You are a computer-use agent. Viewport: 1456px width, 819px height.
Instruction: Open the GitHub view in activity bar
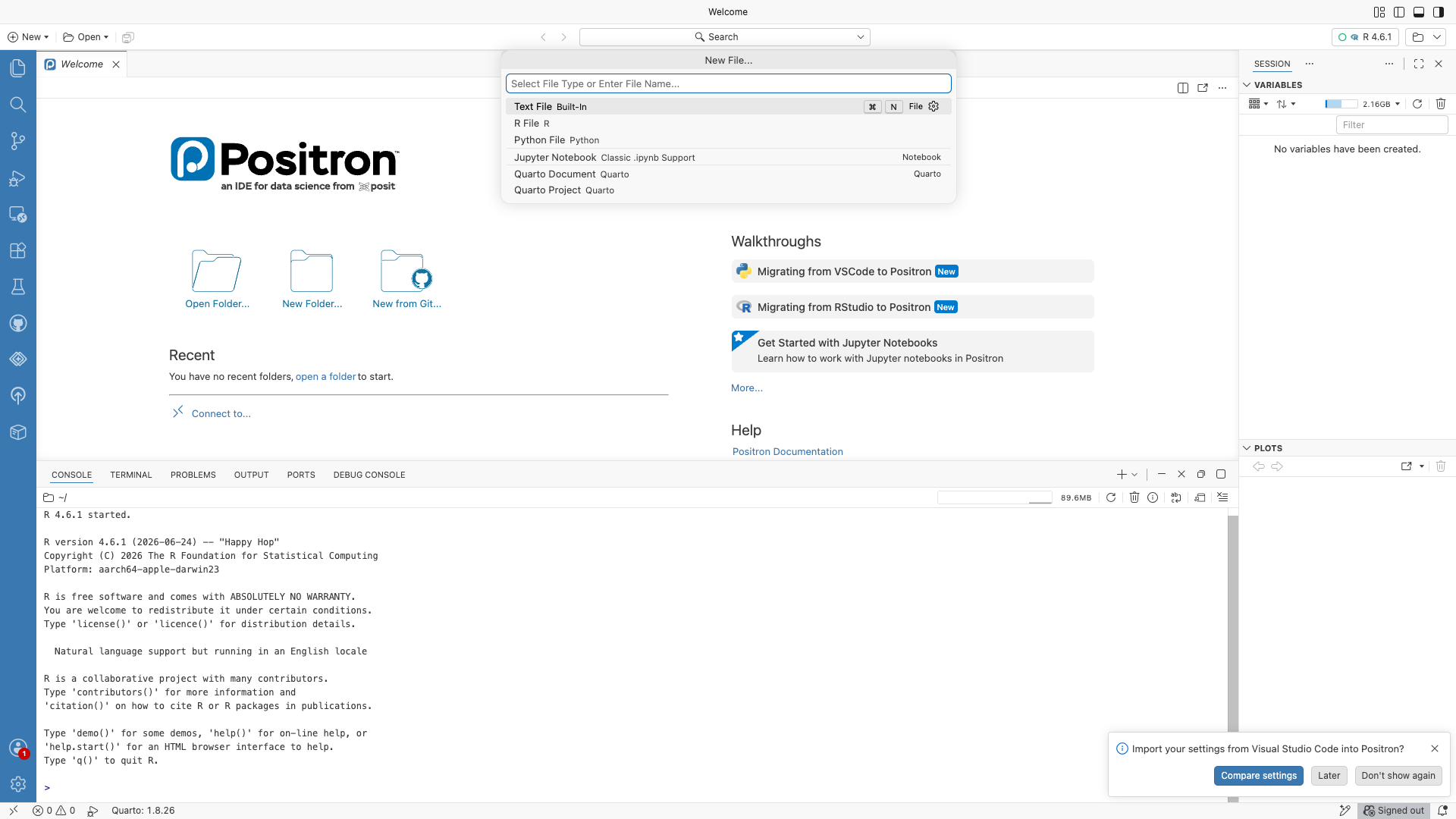tap(18, 323)
